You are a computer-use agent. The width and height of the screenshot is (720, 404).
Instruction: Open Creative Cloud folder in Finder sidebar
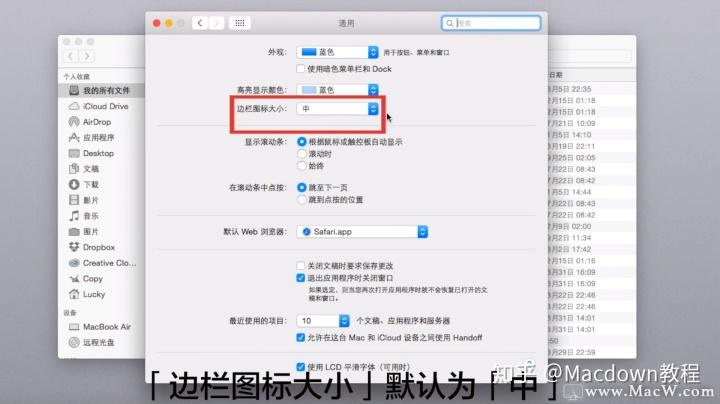[x=101, y=263]
